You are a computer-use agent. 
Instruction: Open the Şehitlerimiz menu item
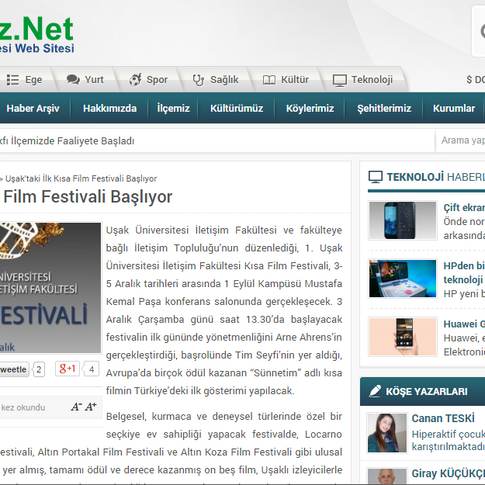[384, 108]
